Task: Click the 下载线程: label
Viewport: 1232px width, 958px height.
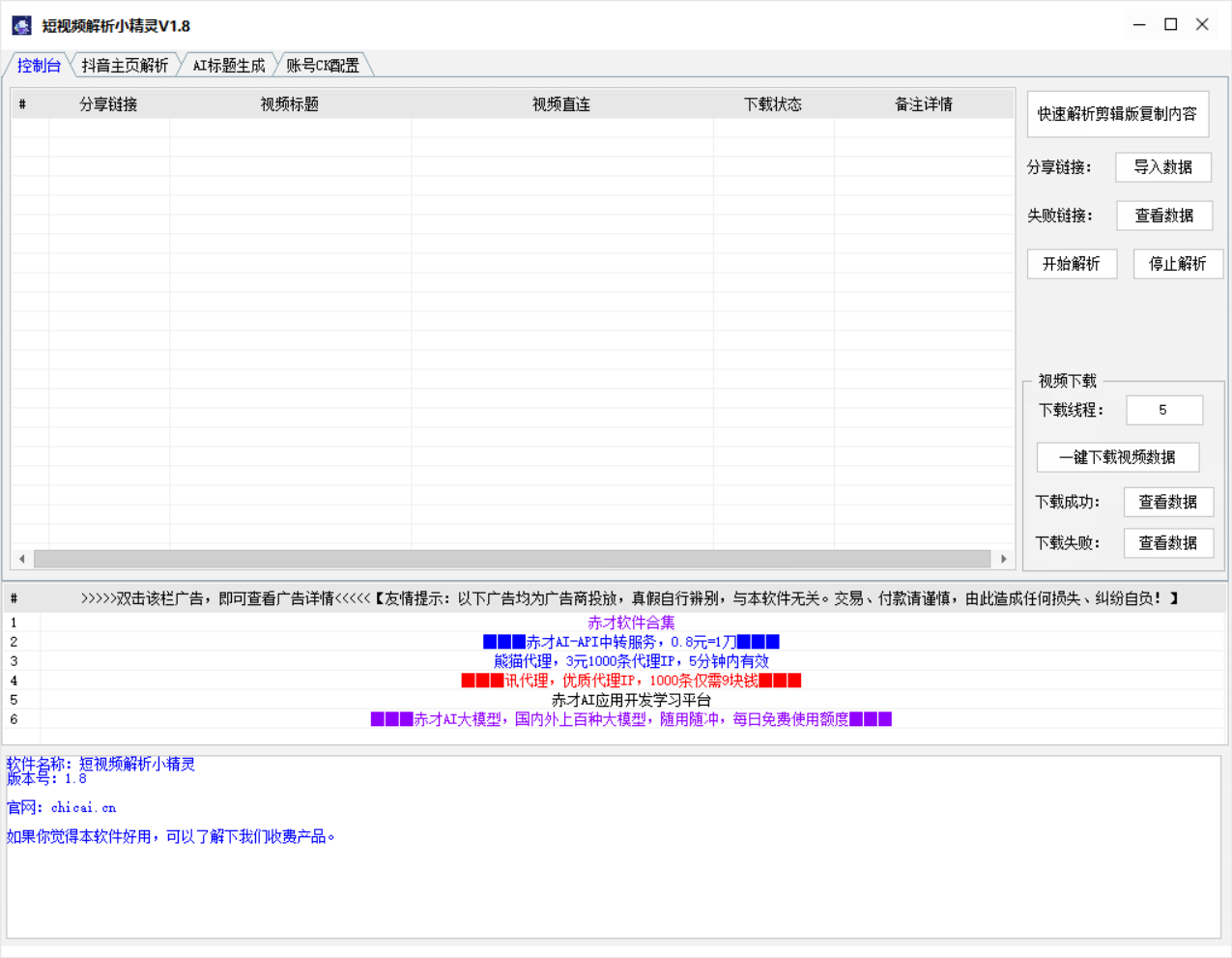Action: pyautogui.click(x=1071, y=410)
